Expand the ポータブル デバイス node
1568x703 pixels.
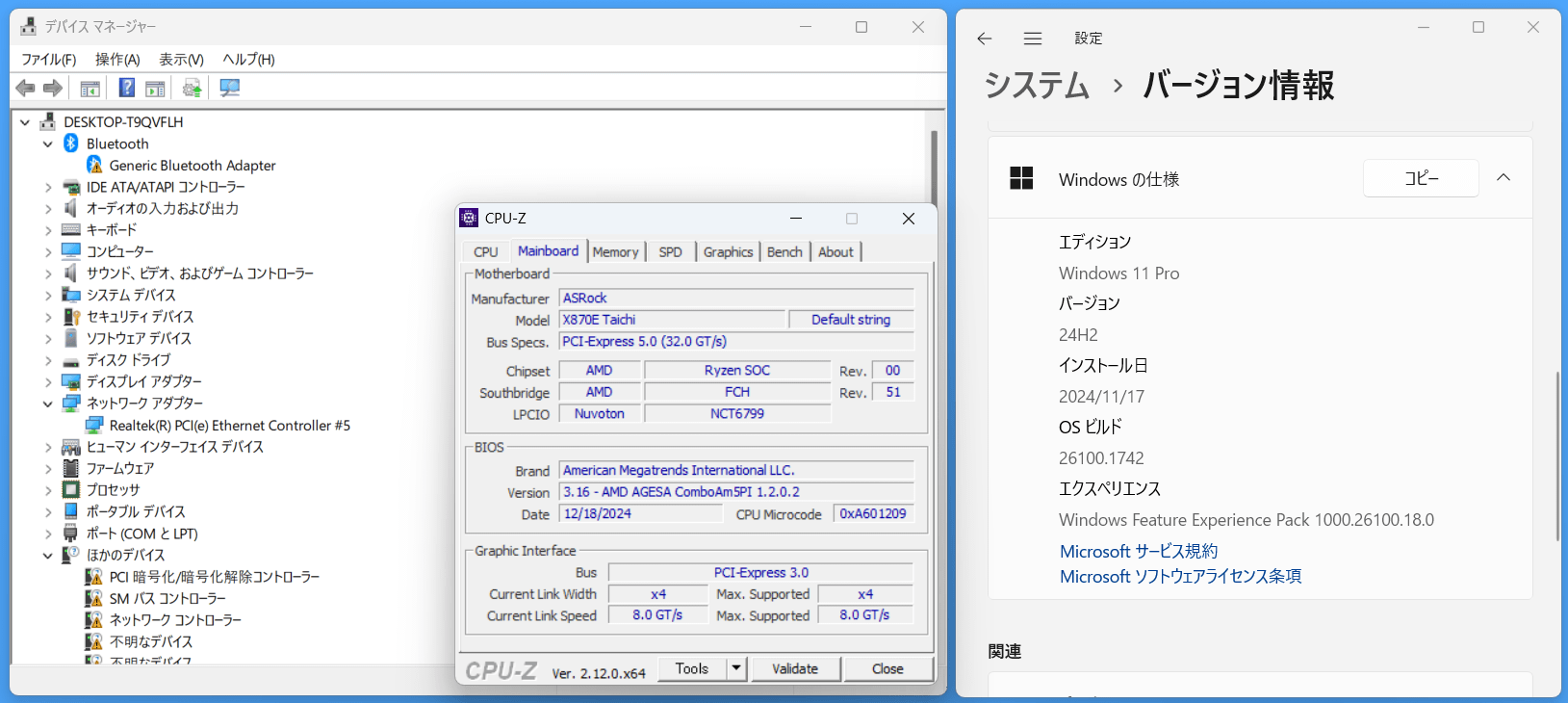[48, 512]
